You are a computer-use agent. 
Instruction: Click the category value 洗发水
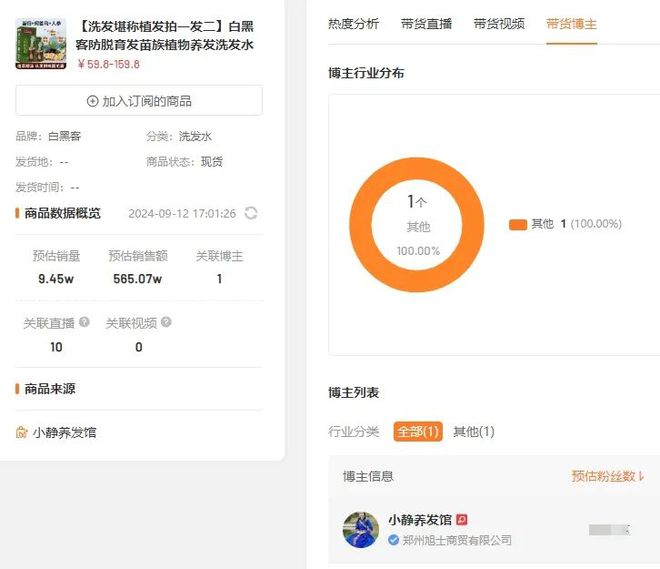tap(195, 136)
